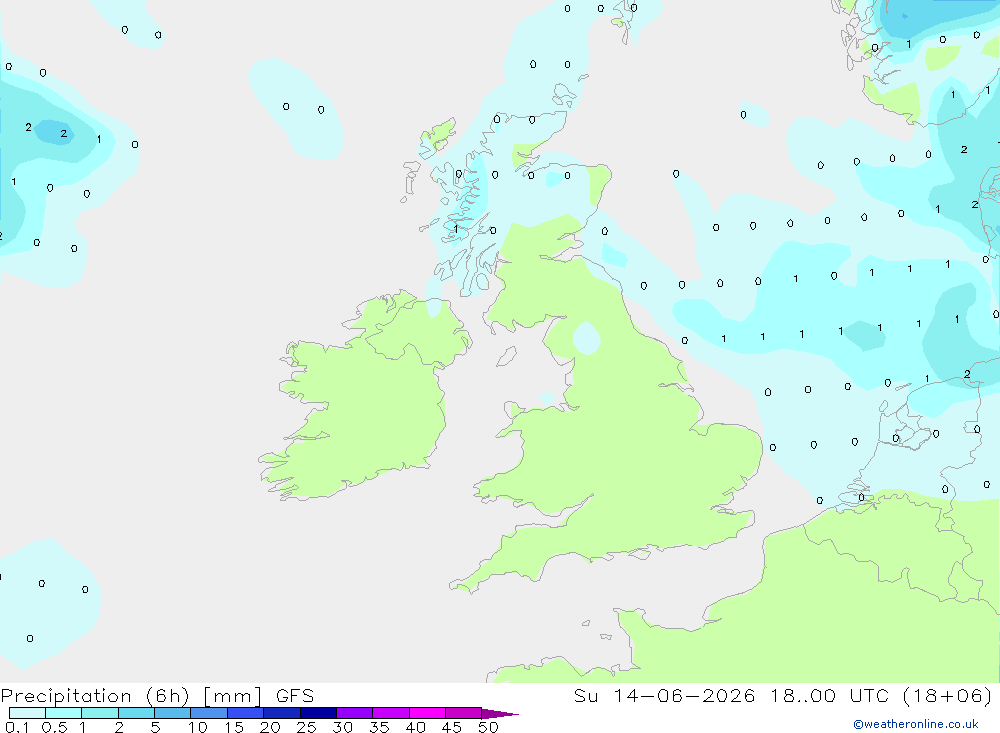Pick the 1–2 mm legend color box

[99, 713]
